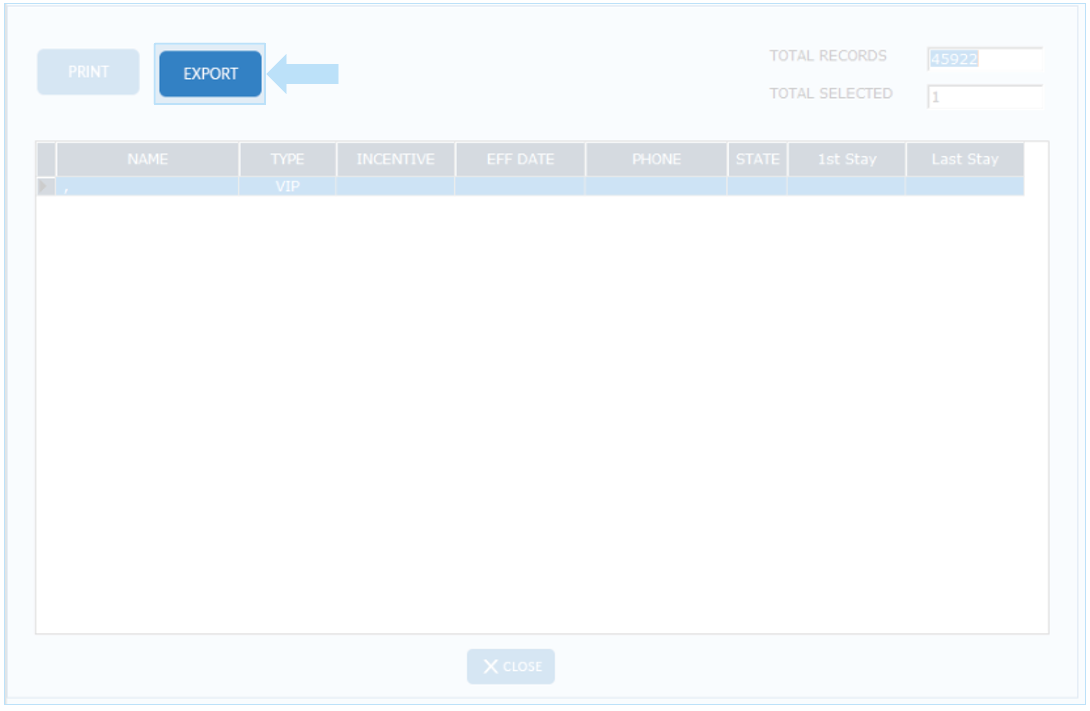
Task: Click the first row's PHONE cell
Action: tap(656, 186)
